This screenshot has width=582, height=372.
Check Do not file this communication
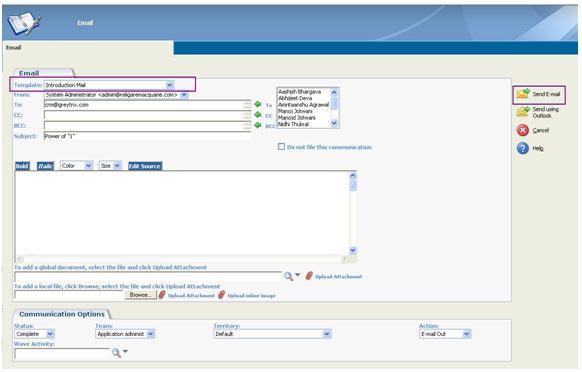pyautogui.click(x=281, y=147)
